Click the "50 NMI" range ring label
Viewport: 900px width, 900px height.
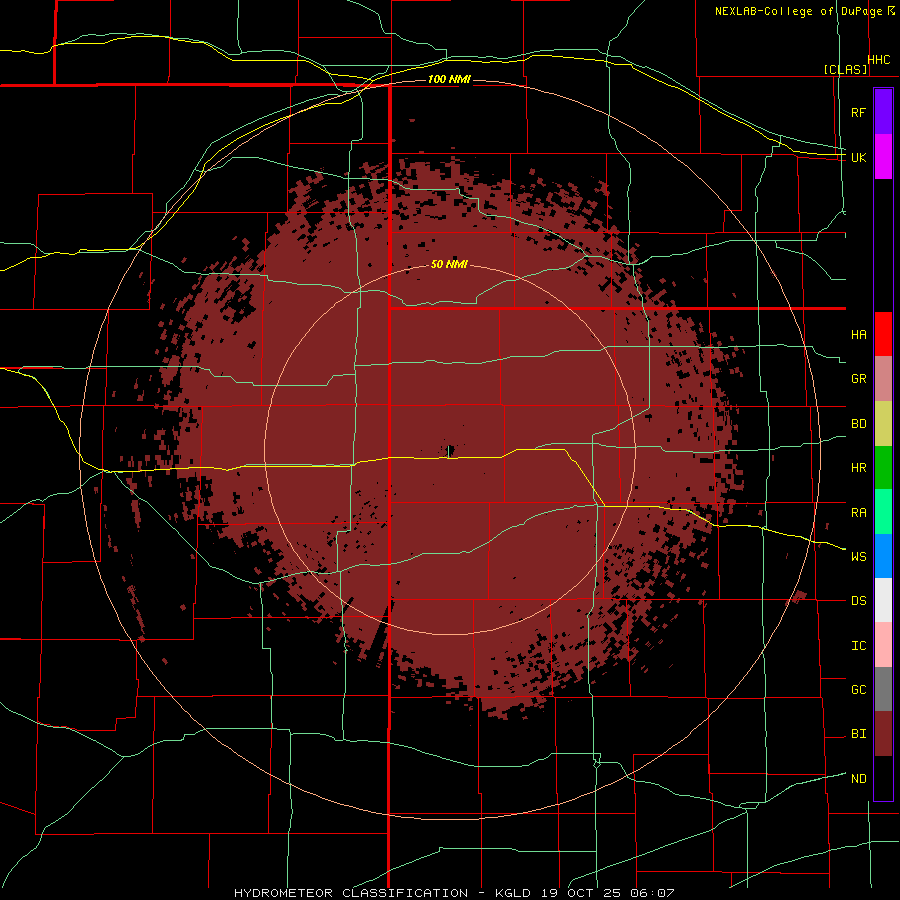449,264
